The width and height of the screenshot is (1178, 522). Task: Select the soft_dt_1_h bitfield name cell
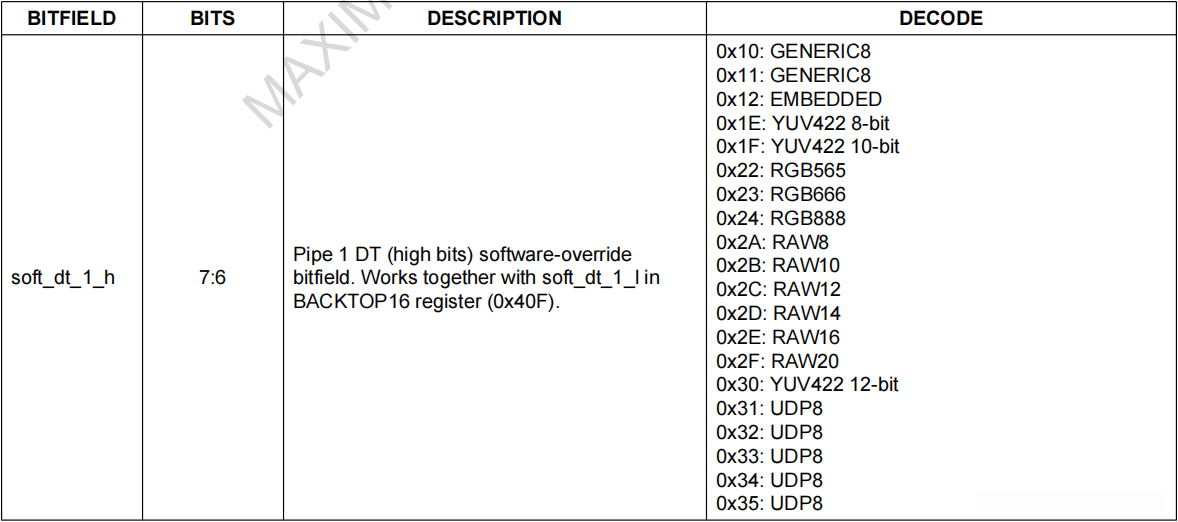click(63, 277)
